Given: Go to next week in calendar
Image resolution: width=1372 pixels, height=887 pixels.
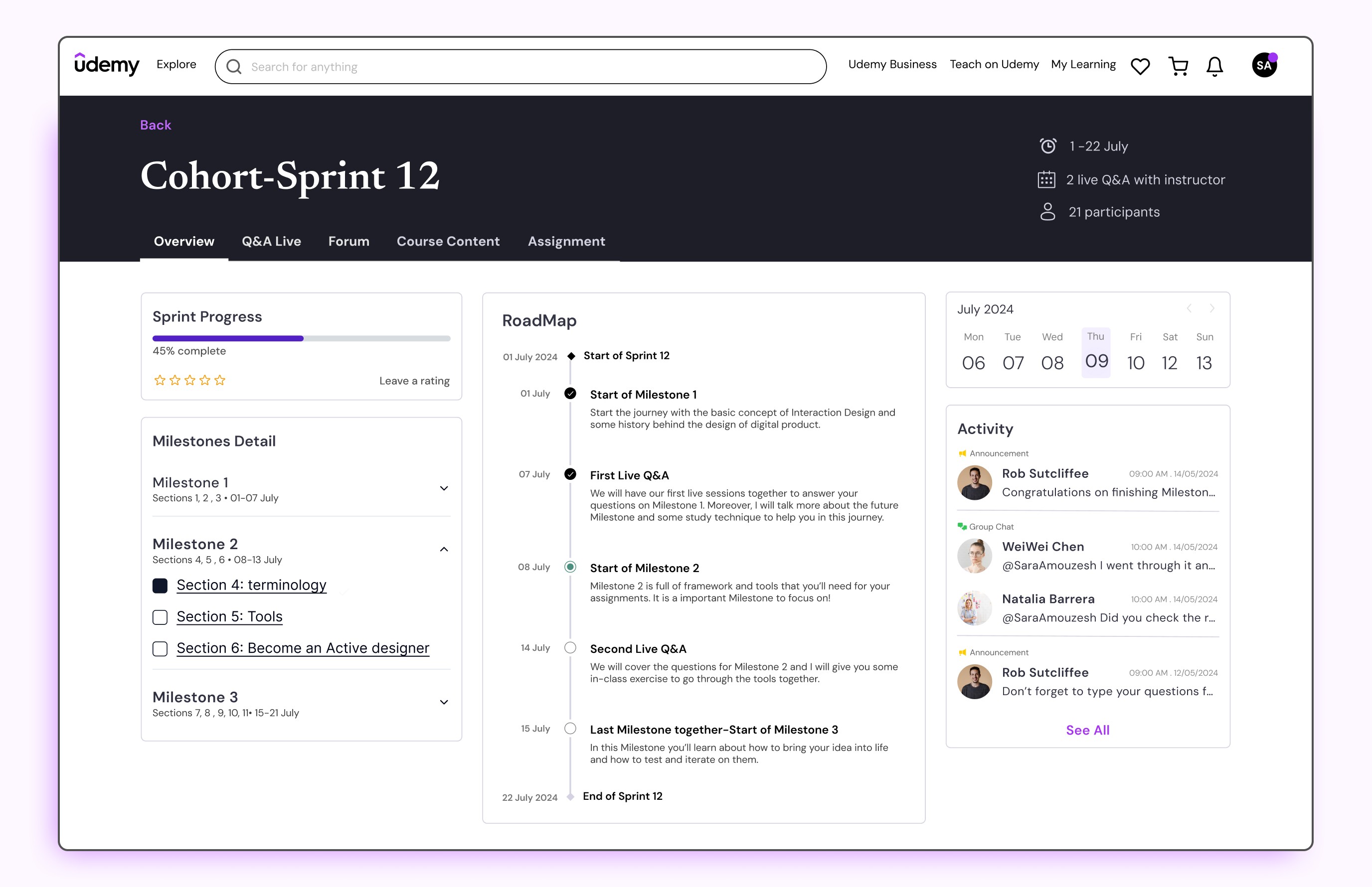Looking at the screenshot, I should (1211, 309).
